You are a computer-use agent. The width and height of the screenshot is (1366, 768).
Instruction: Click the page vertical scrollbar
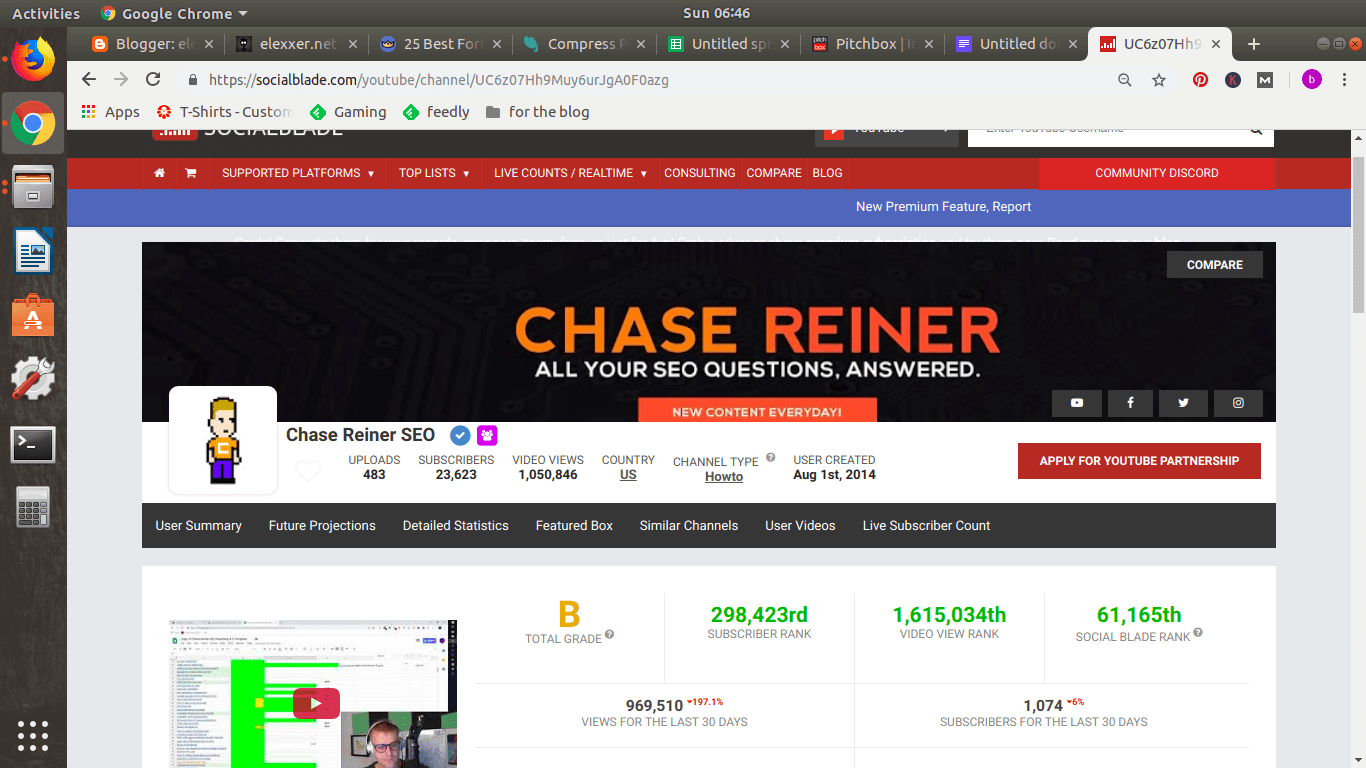[1358, 235]
